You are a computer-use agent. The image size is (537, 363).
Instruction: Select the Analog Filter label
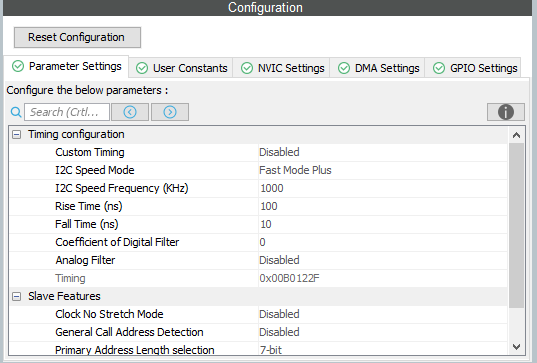(85, 260)
